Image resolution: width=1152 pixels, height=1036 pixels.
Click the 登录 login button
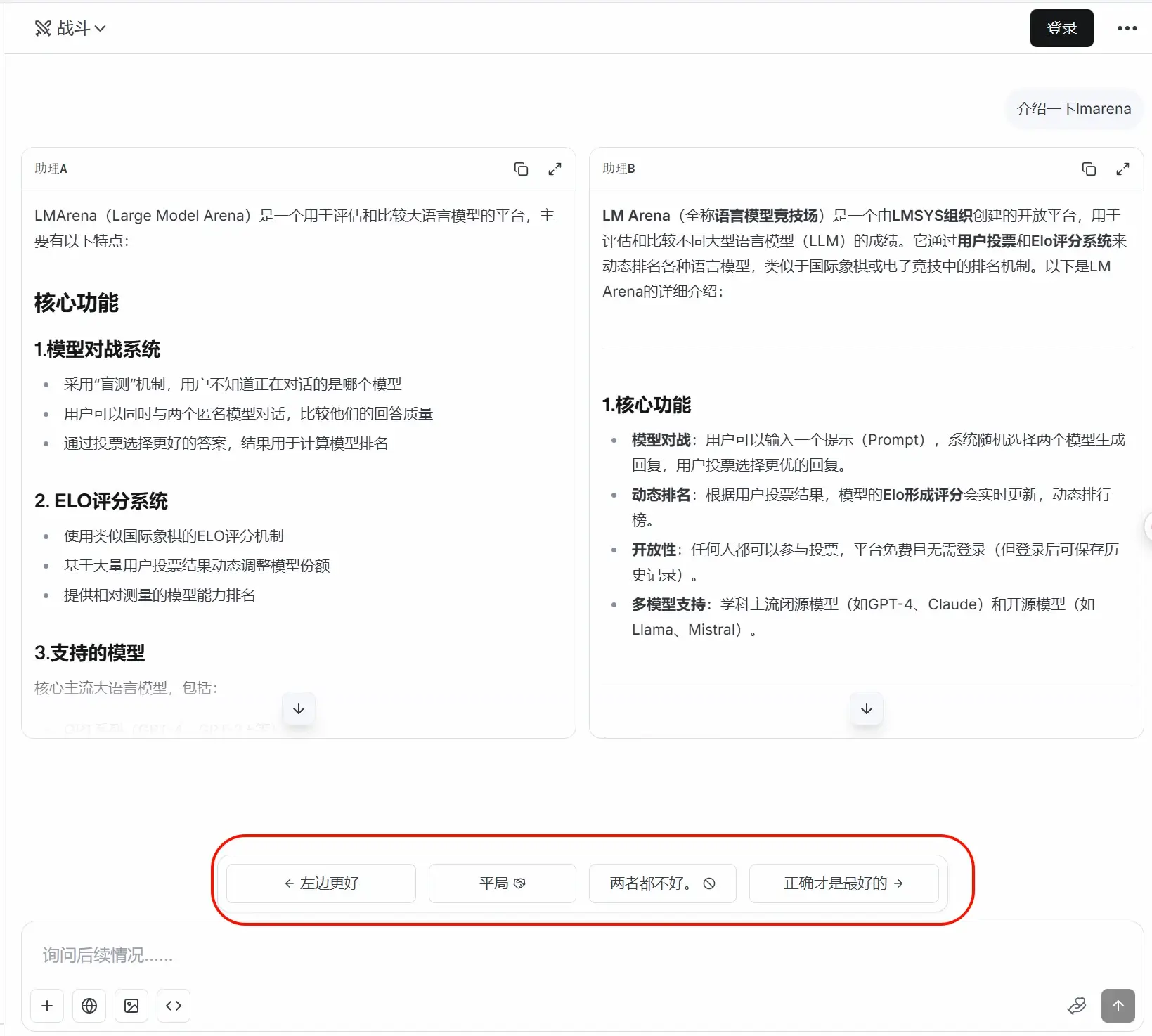tap(1061, 28)
